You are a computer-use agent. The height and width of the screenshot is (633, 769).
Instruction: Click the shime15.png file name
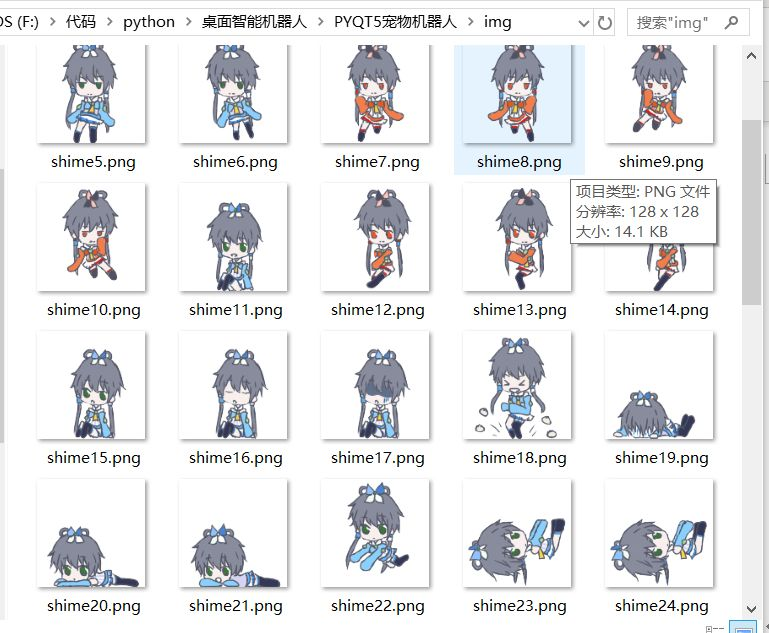tap(94, 458)
